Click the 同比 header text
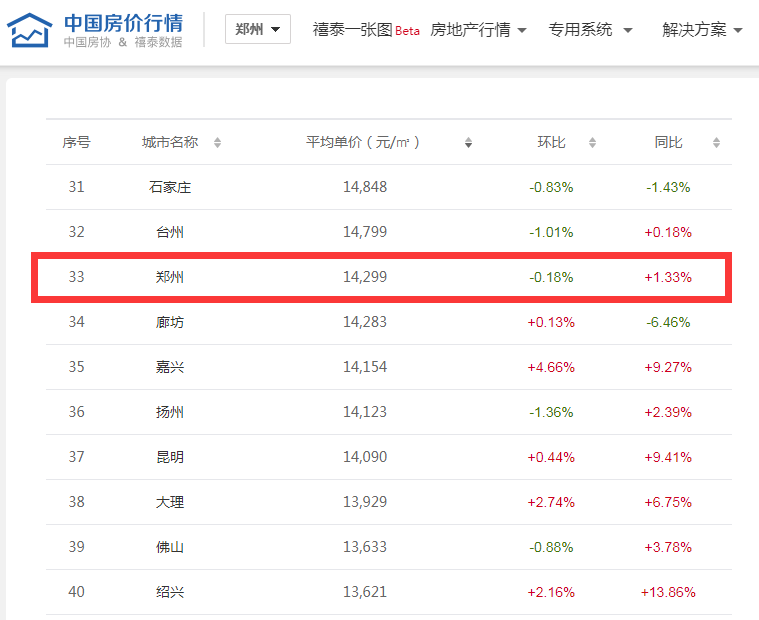 pyautogui.click(x=668, y=142)
